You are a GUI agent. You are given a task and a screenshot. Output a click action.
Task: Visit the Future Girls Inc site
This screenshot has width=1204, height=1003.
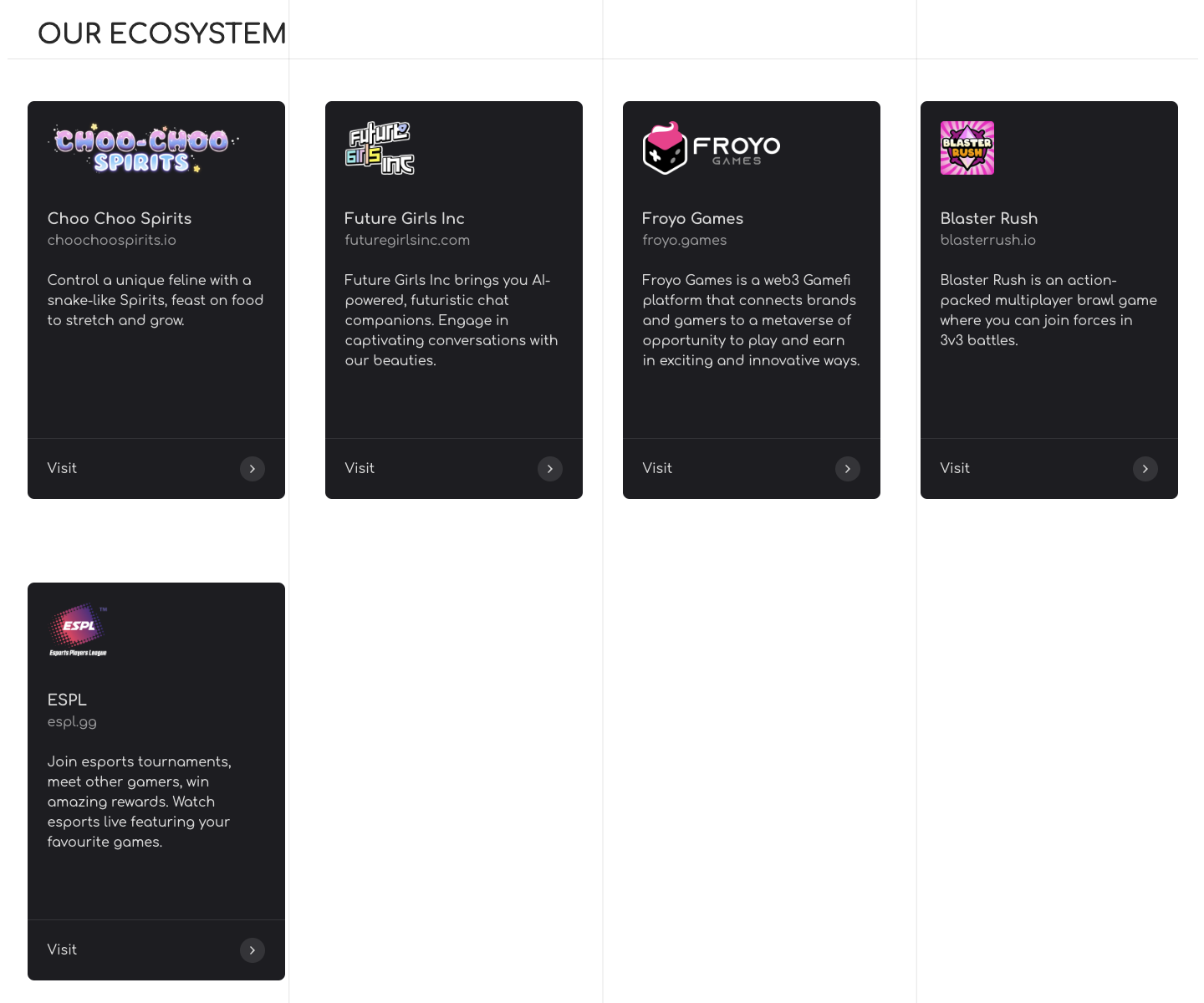point(454,469)
